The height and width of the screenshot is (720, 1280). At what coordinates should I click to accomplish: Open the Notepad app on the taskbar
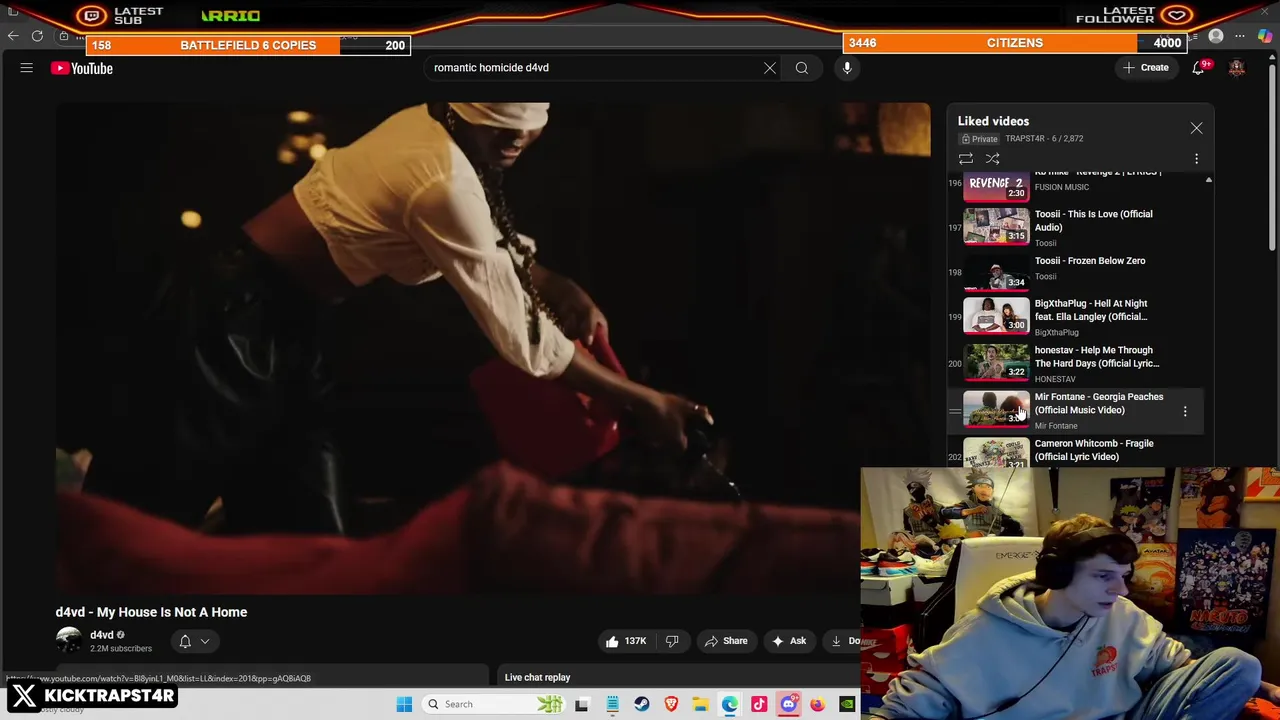pos(612,704)
